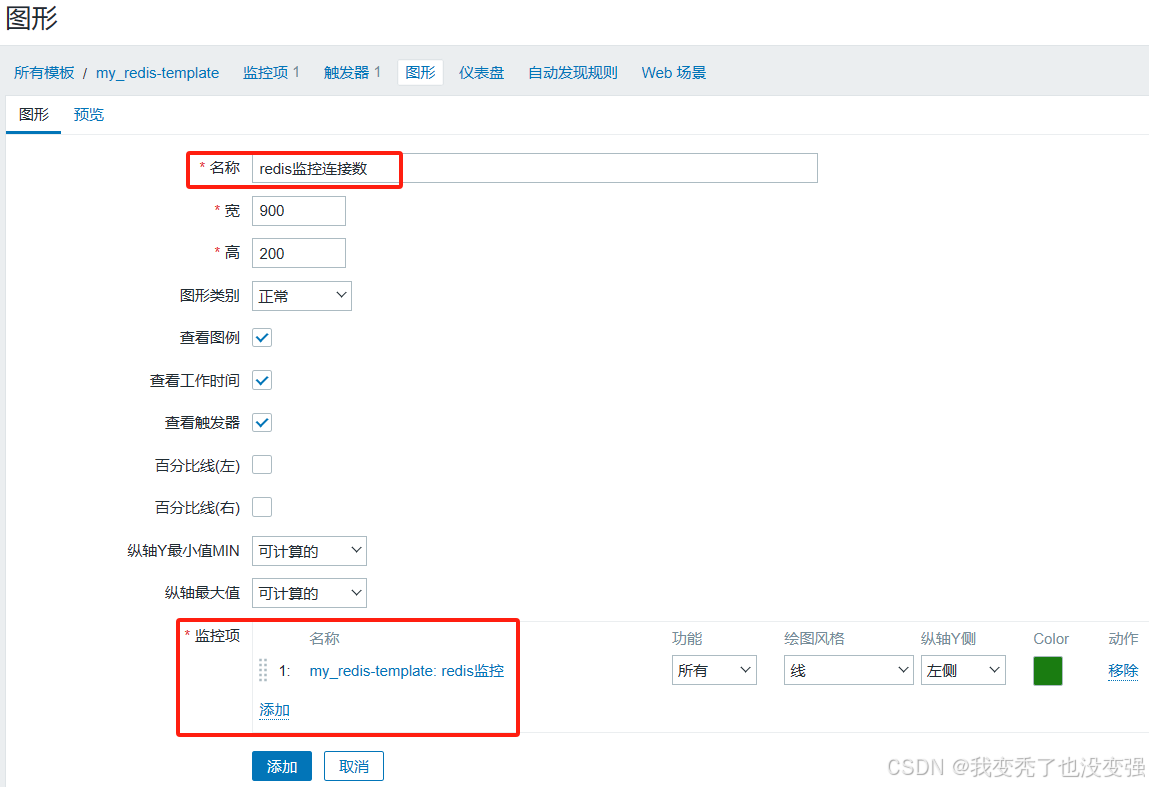1149x787 pixels.
Task: Open the green Color swatch picker
Action: (x=1048, y=670)
